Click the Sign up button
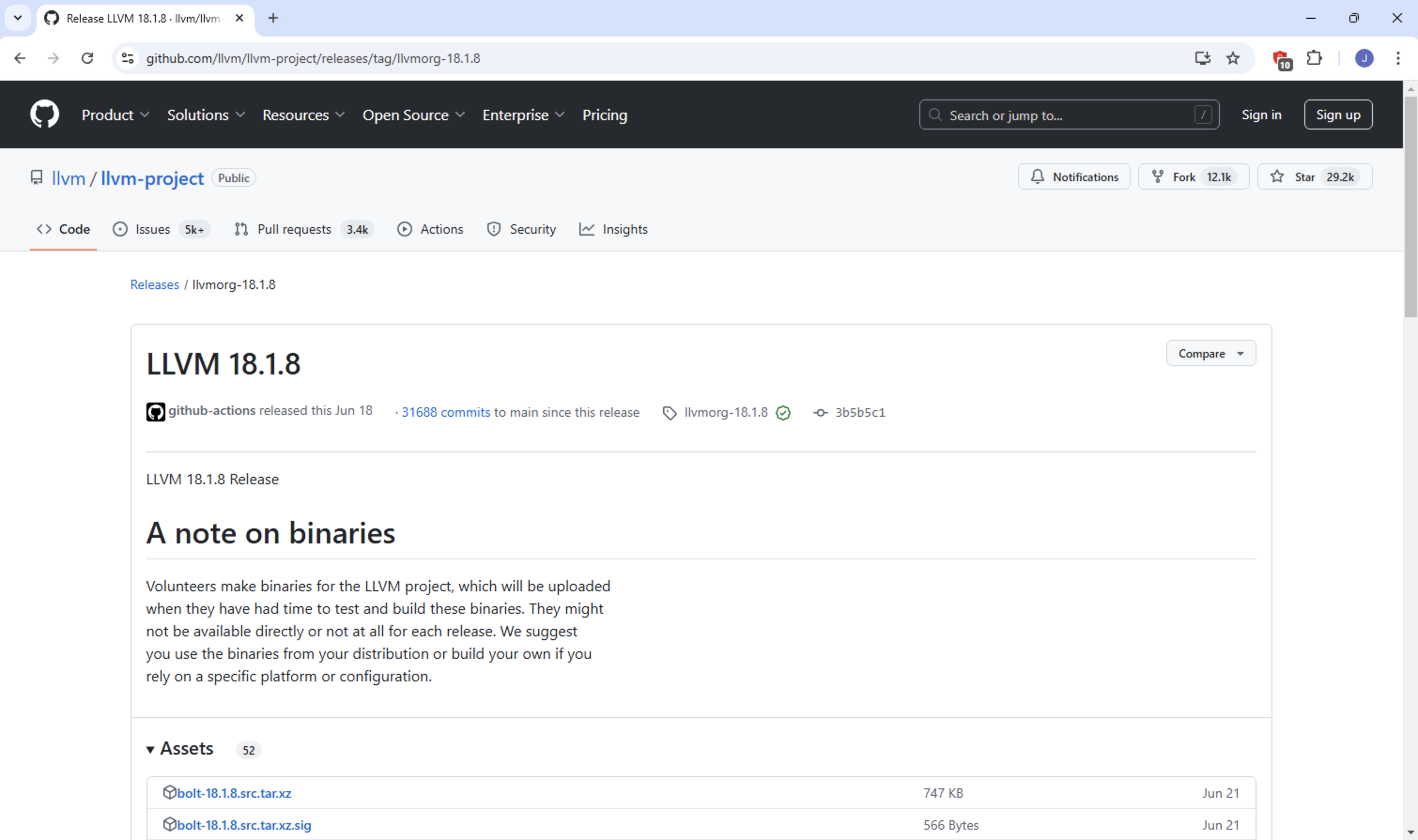 point(1338,115)
